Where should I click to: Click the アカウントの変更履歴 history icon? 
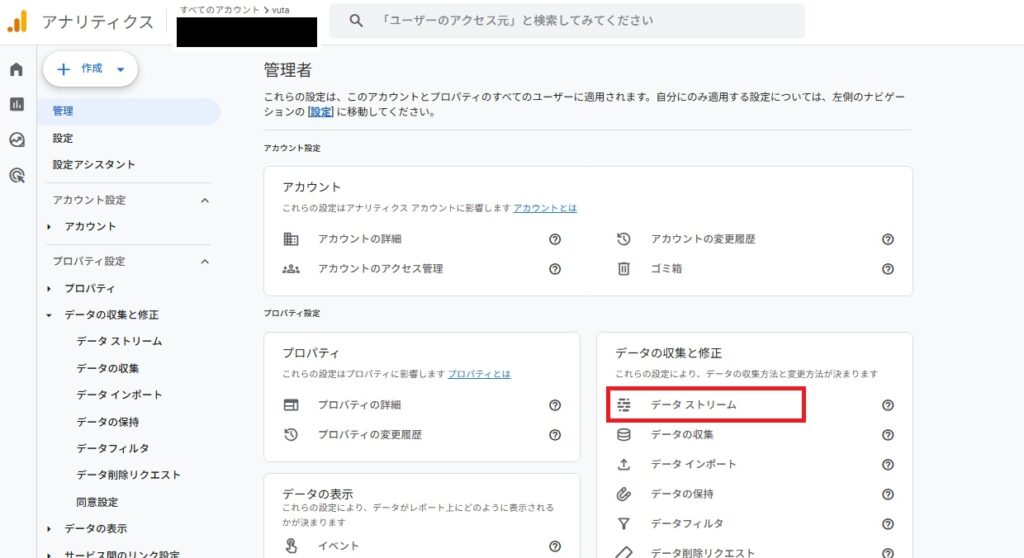624,239
